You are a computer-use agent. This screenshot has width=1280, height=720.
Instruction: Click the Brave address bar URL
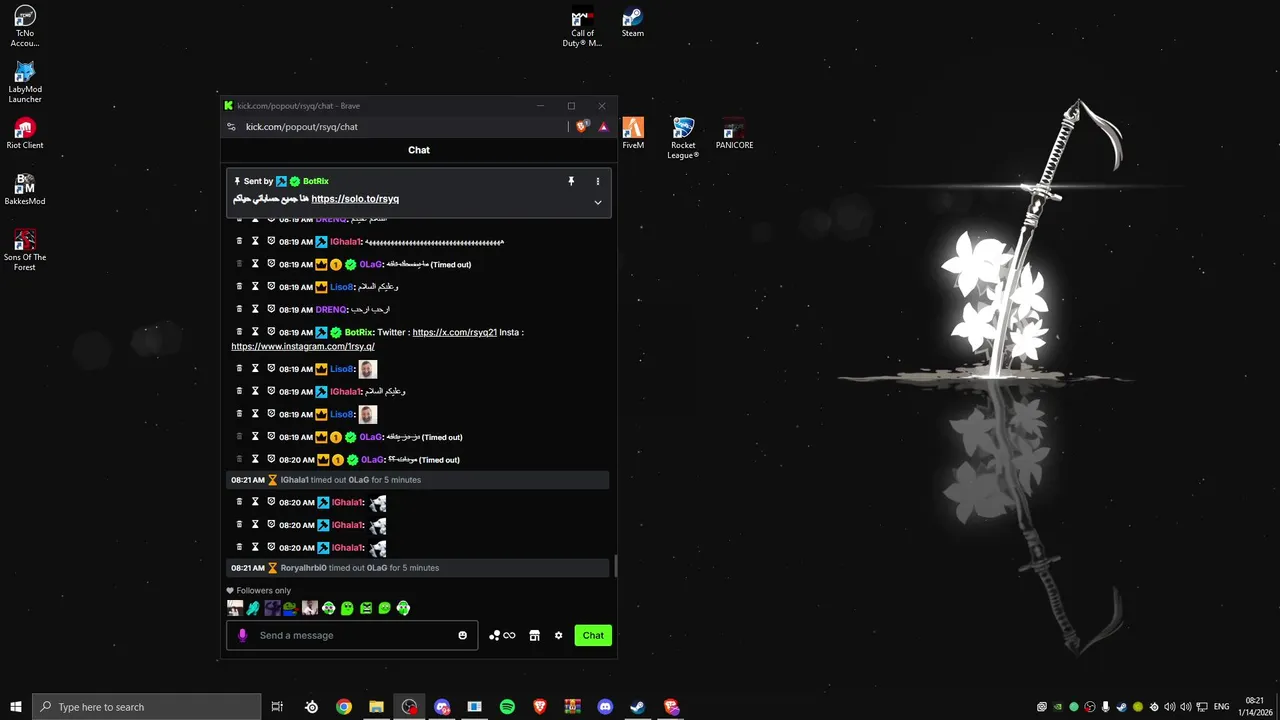click(302, 127)
